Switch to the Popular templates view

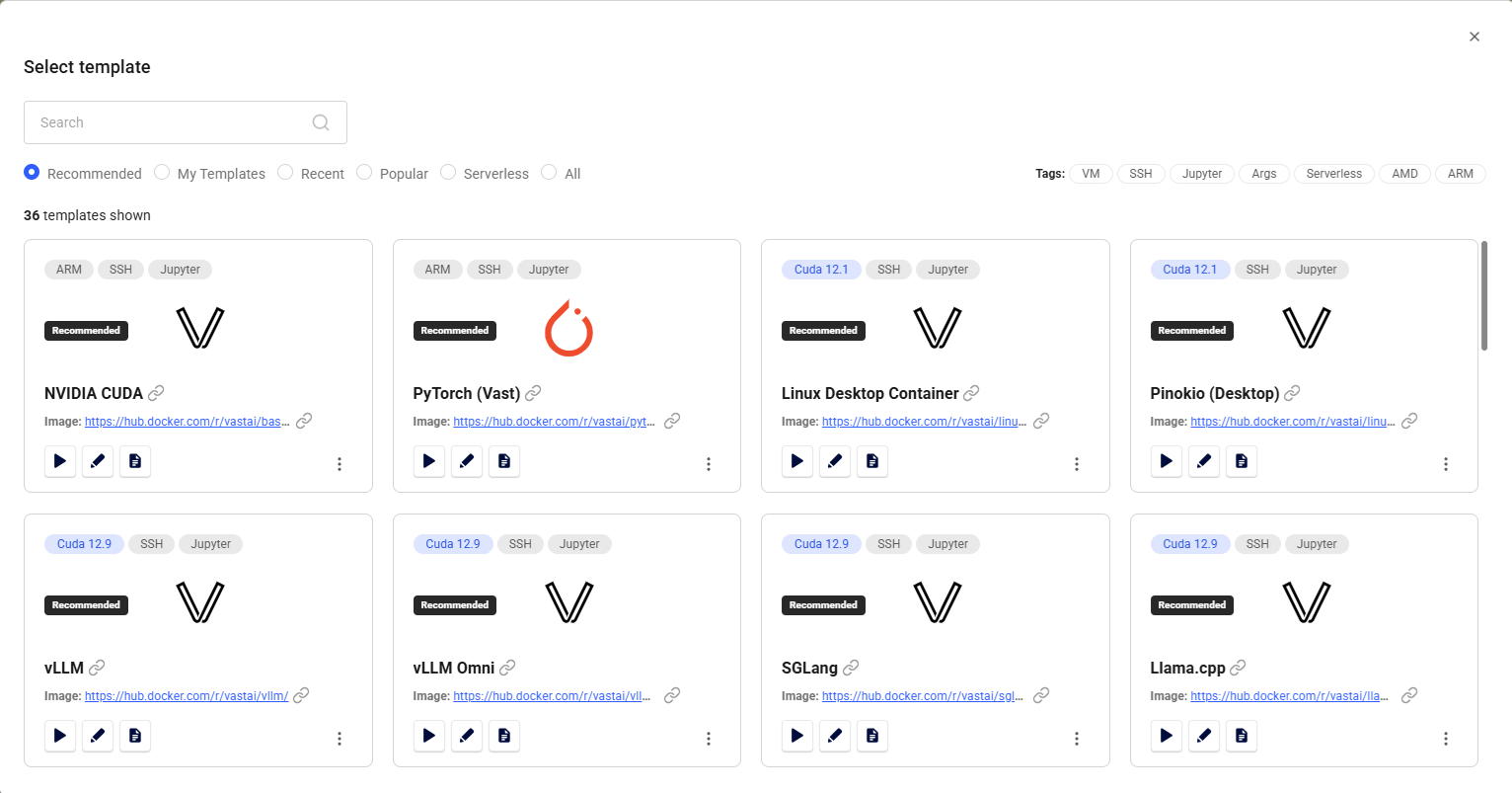[364, 172]
